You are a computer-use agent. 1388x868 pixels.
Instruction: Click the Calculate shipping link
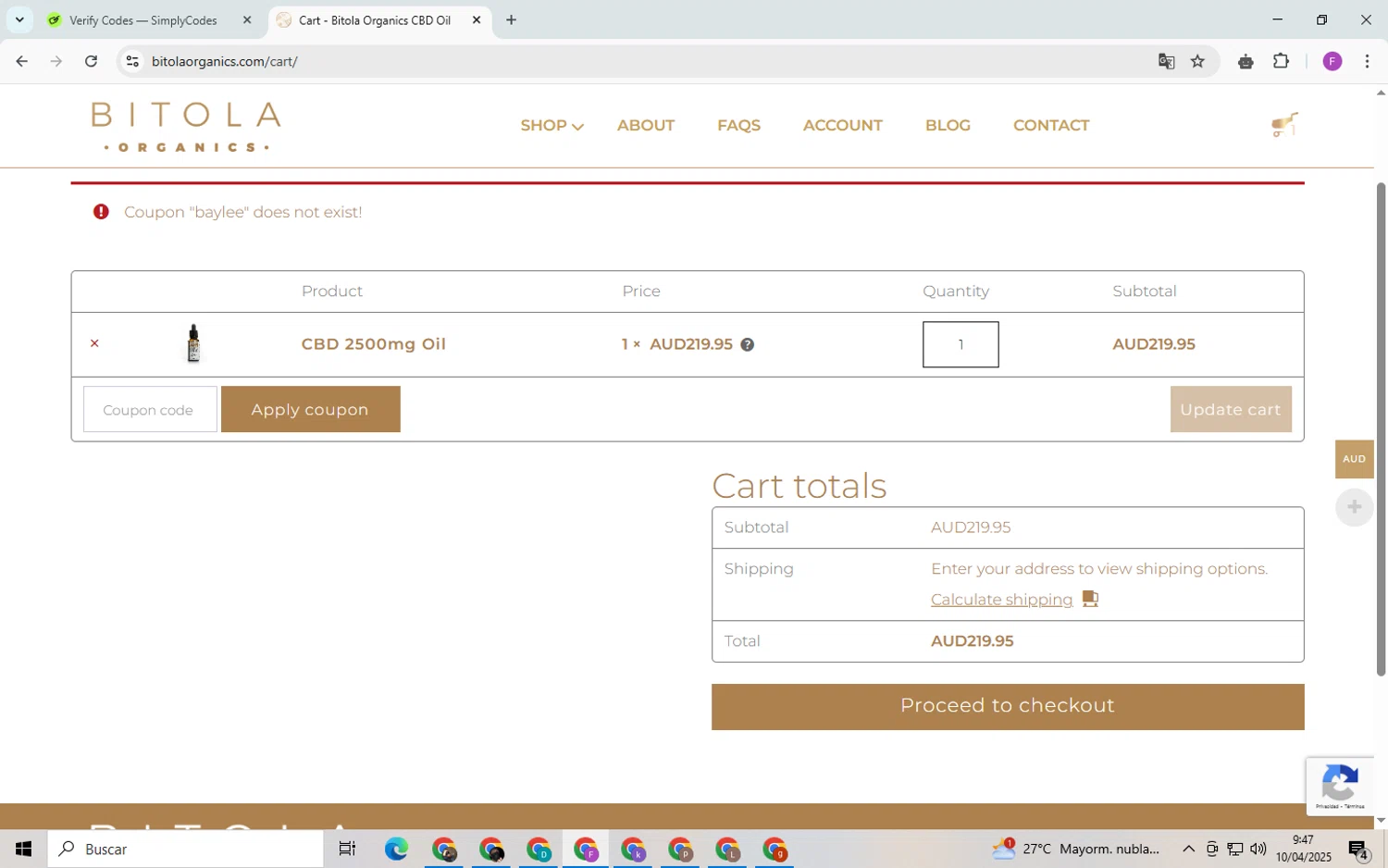1001,600
